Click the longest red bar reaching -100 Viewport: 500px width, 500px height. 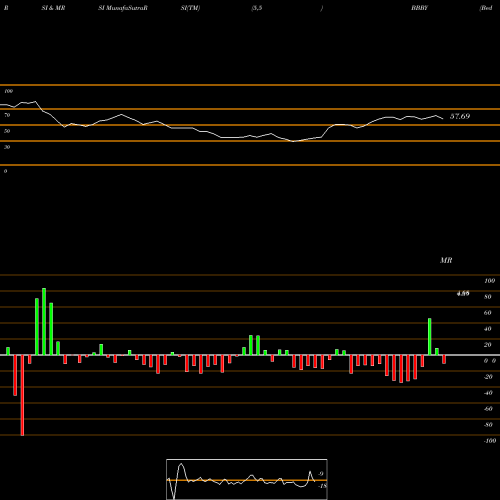point(22,395)
